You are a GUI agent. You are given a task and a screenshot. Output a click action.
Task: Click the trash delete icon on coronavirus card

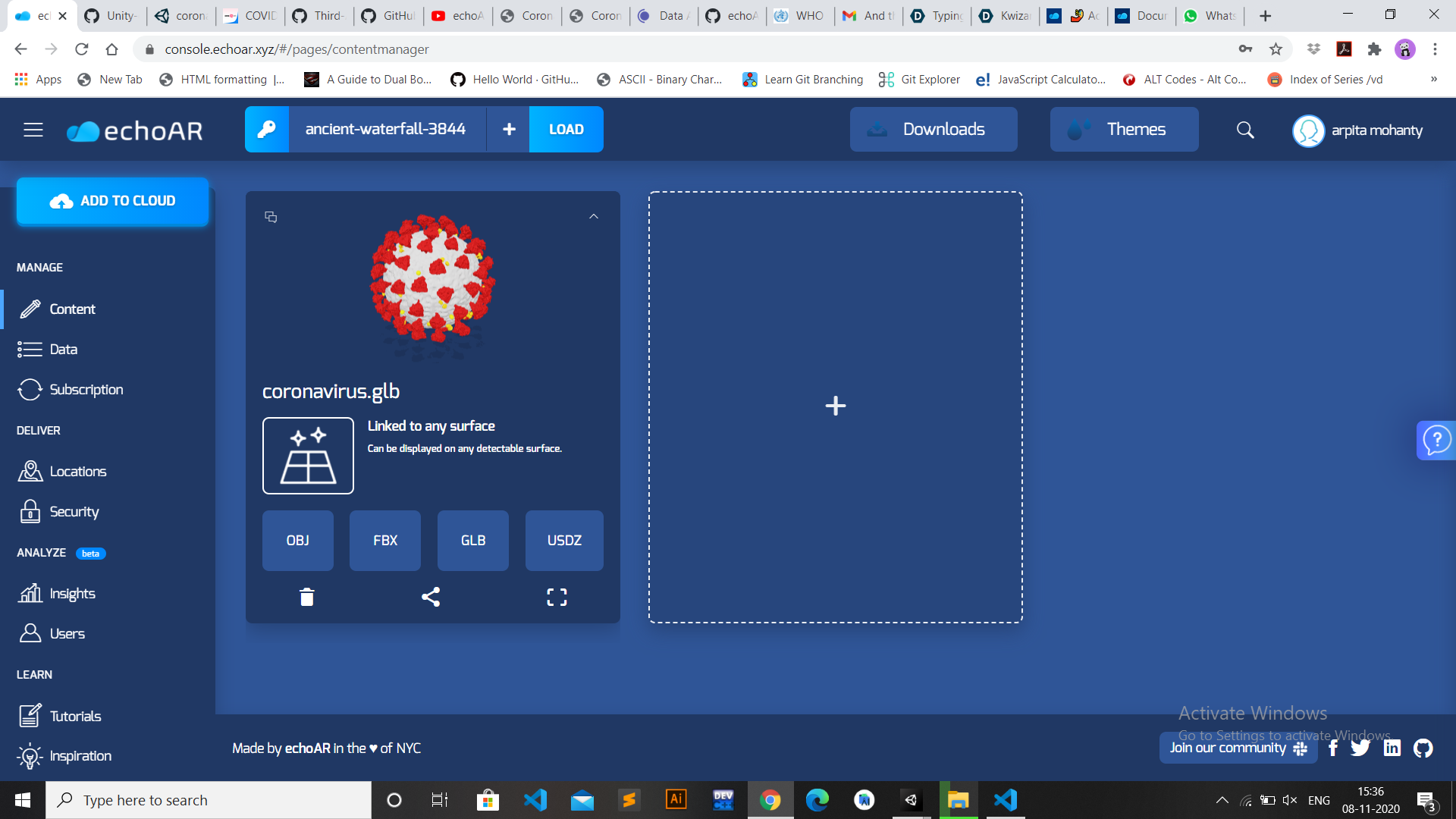[306, 598]
